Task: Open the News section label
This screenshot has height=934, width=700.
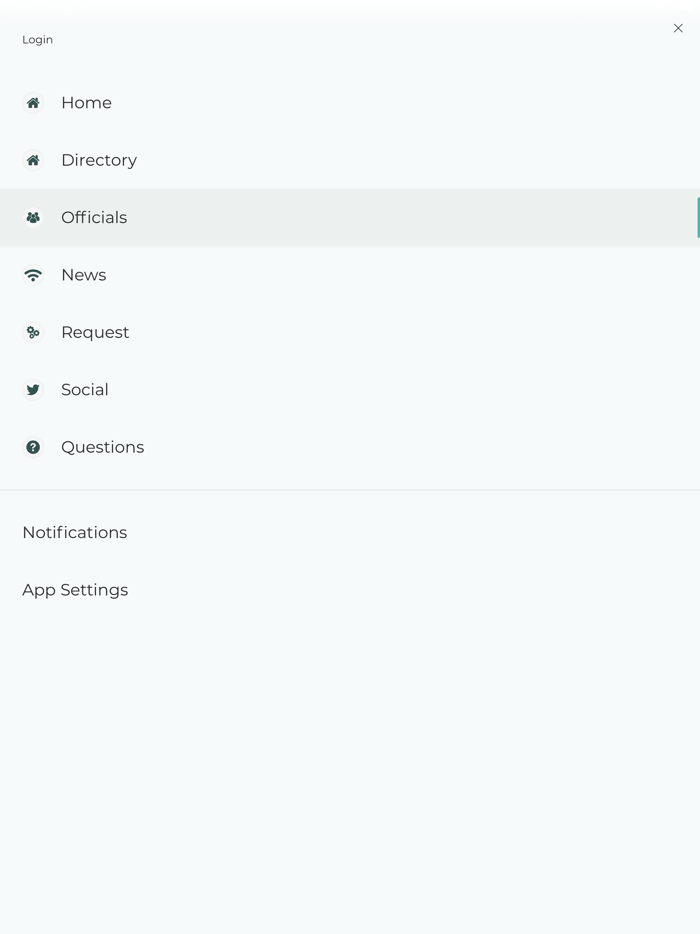Action: pos(83,275)
